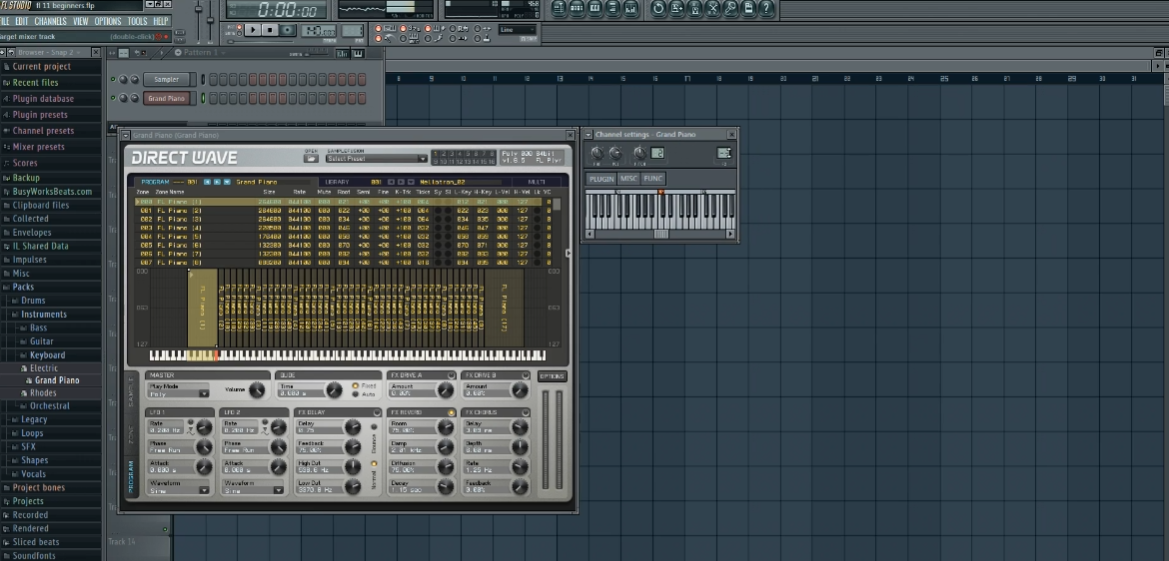The image size is (1169, 561).
Task: Enable the FX Drive B toggle
Action: (x=526, y=375)
